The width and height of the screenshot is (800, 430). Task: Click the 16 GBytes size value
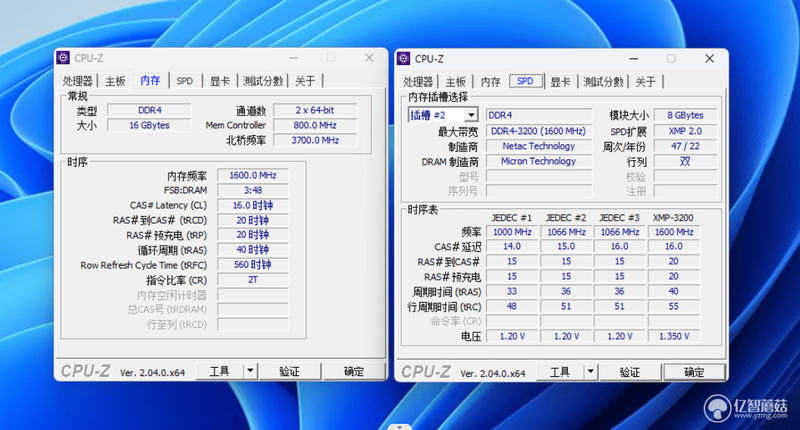click(149, 125)
